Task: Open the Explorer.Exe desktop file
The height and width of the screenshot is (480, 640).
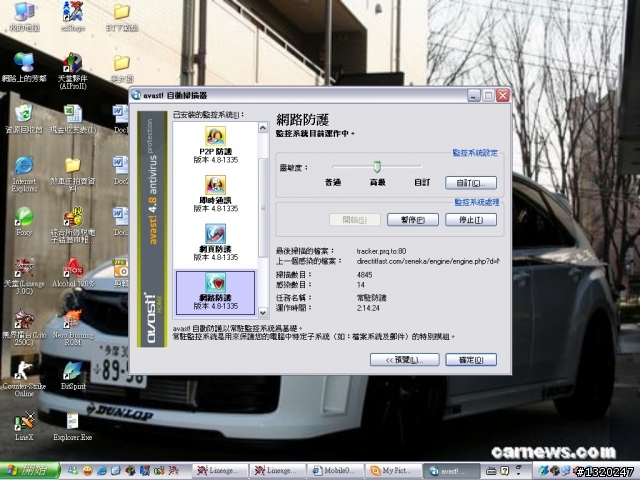Action: 73,422
